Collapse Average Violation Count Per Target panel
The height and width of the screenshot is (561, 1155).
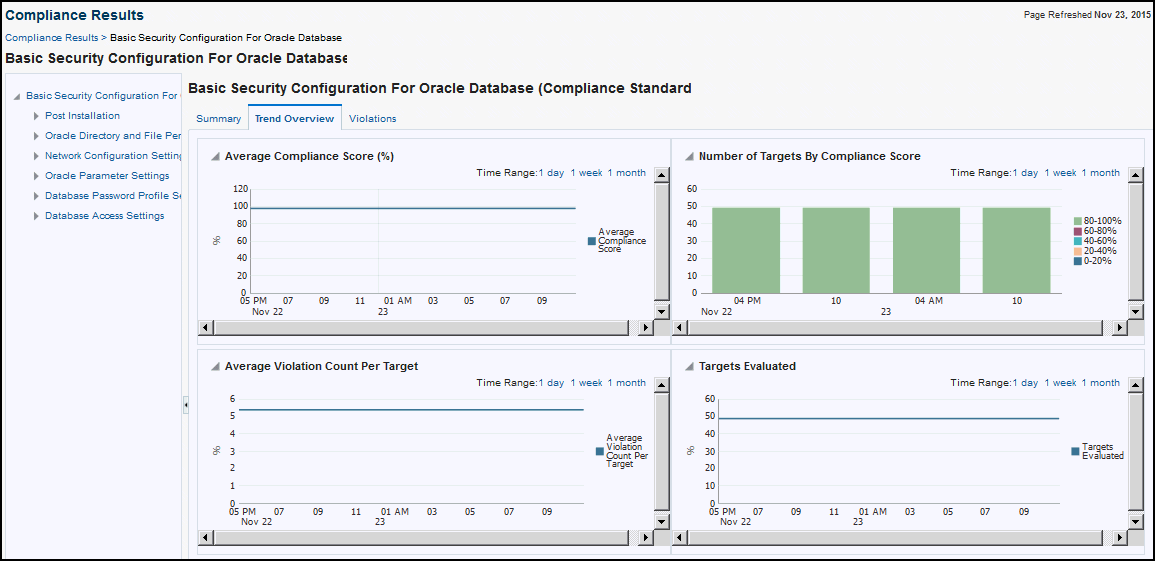click(x=215, y=366)
